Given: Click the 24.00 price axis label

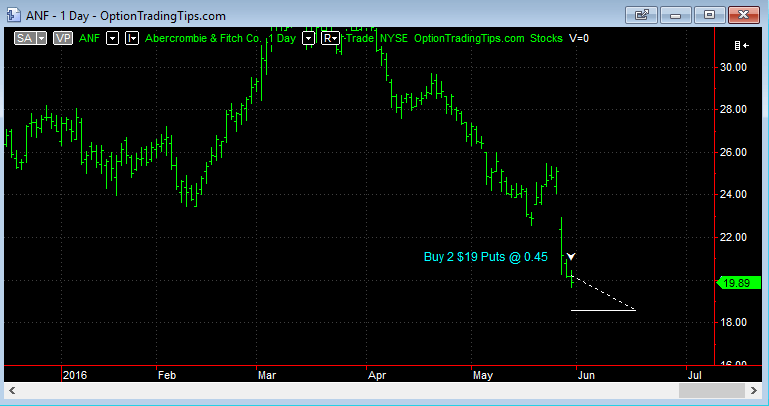Looking at the screenshot, I should coord(733,195).
